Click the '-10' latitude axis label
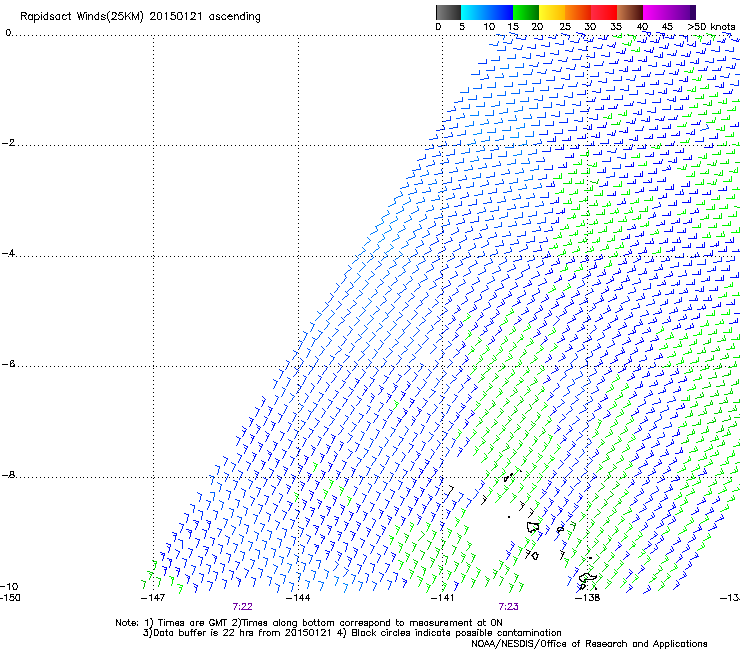The height and width of the screenshot is (650, 740). 10,586
